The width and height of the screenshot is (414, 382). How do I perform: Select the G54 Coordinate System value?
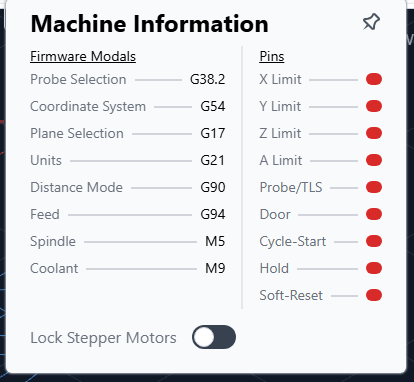click(213, 106)
